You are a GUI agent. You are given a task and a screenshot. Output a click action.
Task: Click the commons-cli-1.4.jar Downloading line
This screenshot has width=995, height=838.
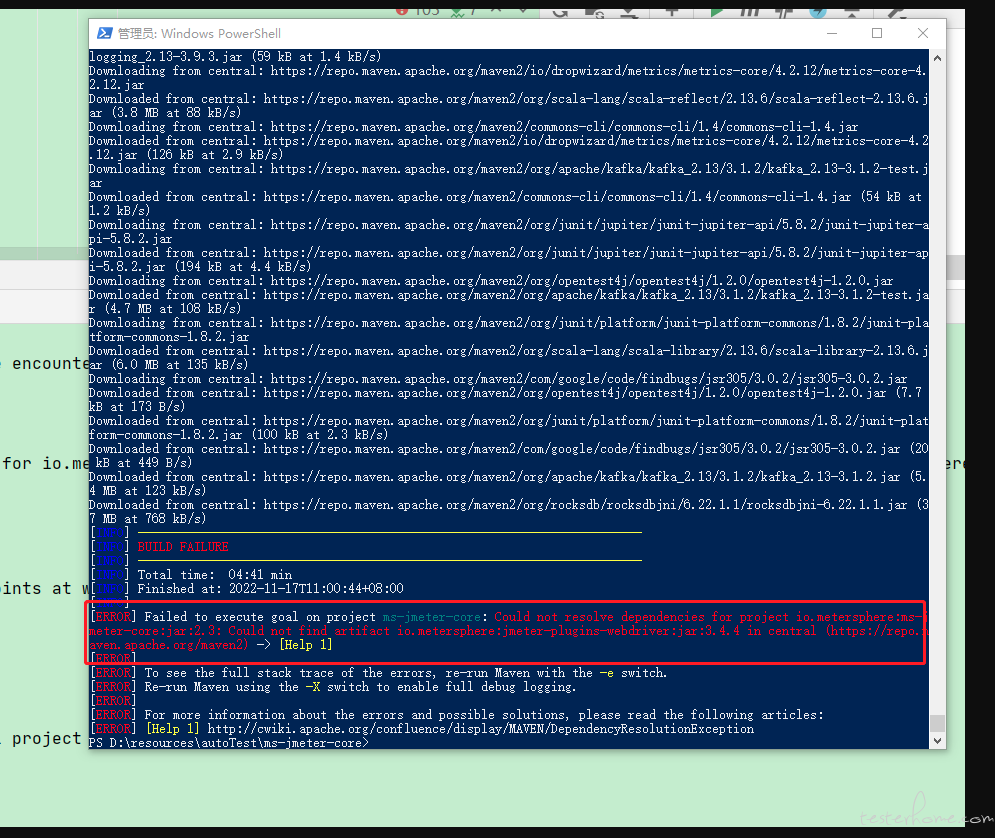tap(473, 127)
